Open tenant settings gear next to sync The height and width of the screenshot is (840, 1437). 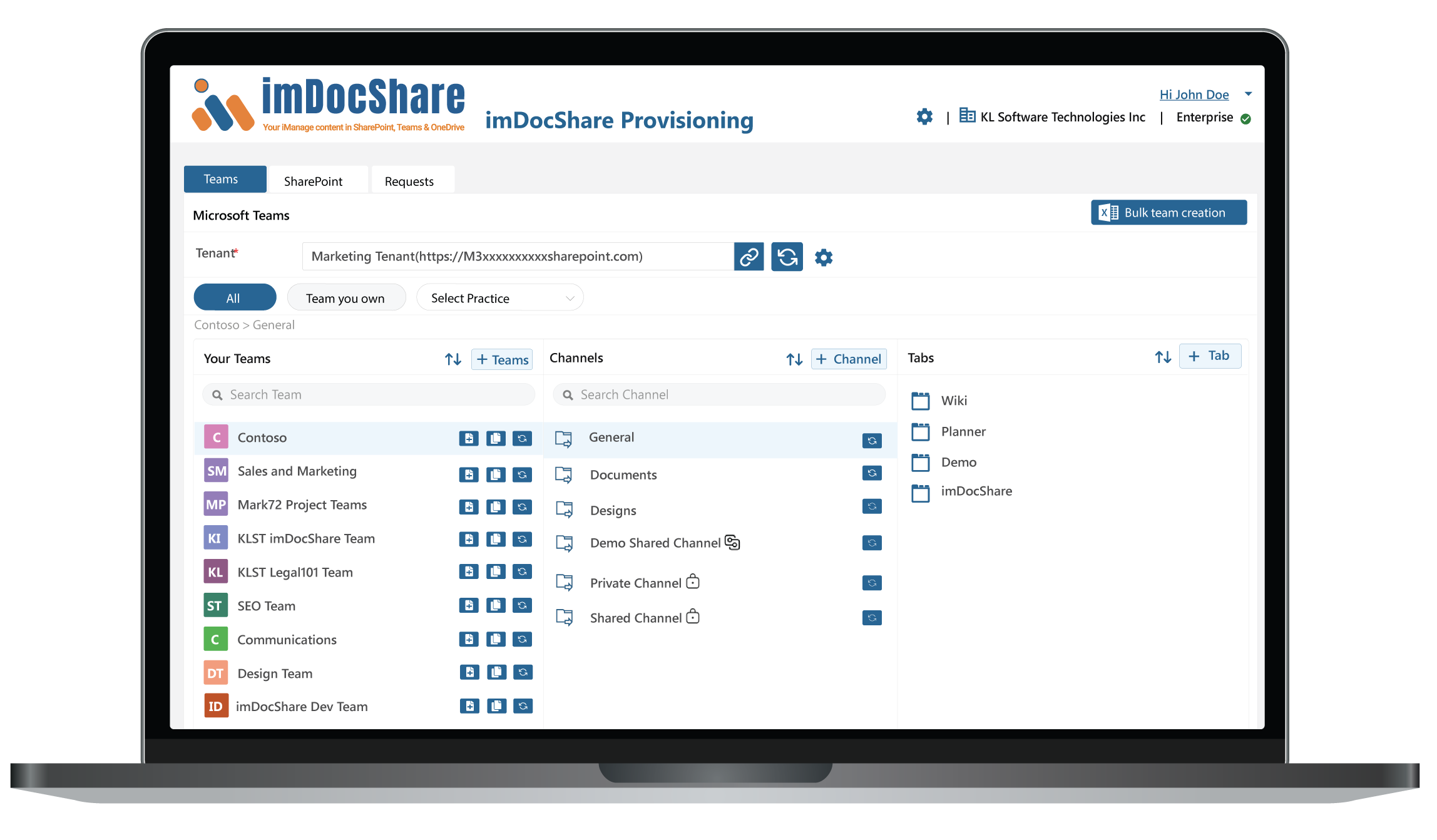click(824, 257)
